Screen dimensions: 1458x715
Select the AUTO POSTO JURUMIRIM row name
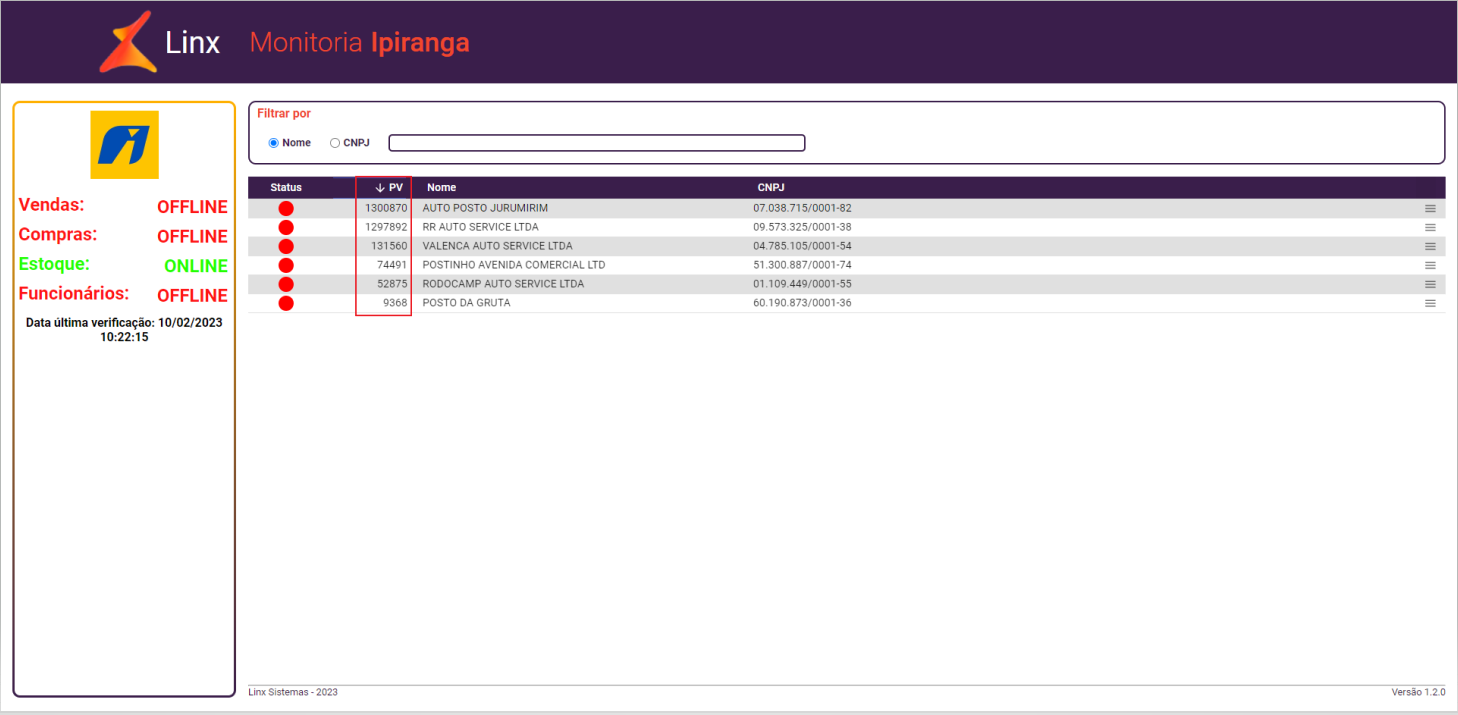click(485, 208)
